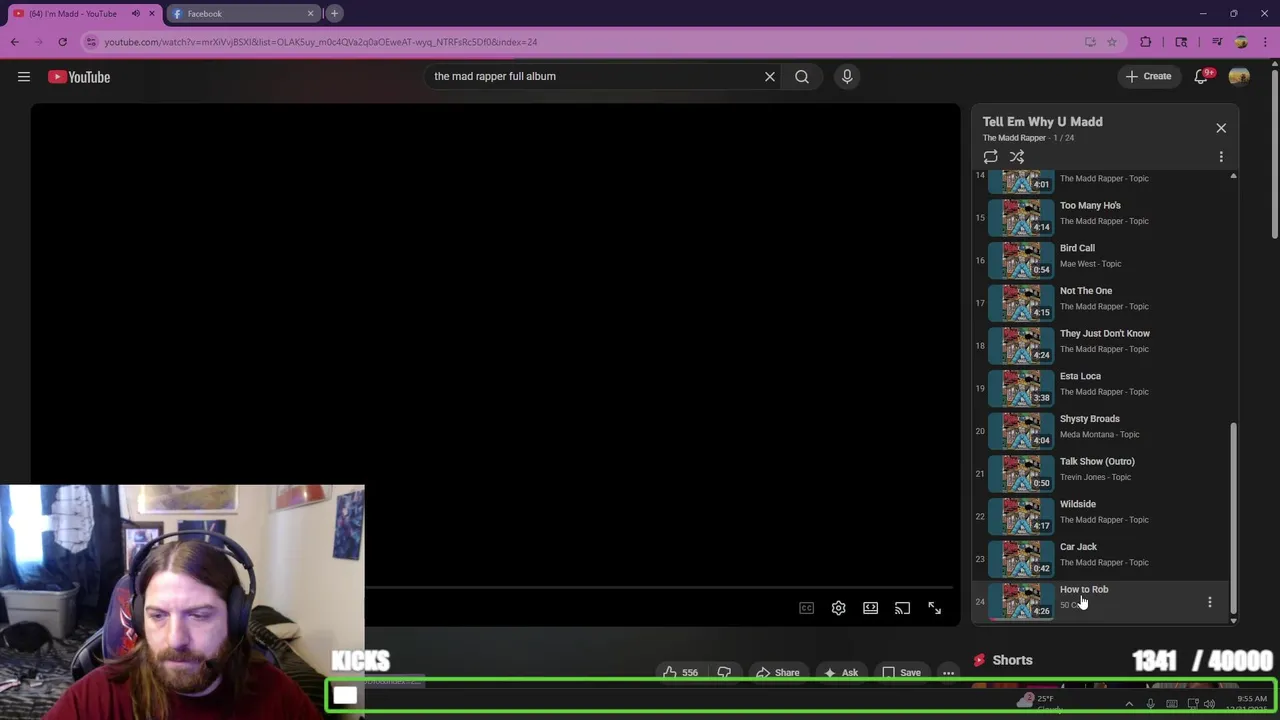Like the video with 556 likes

click(680, 672)
